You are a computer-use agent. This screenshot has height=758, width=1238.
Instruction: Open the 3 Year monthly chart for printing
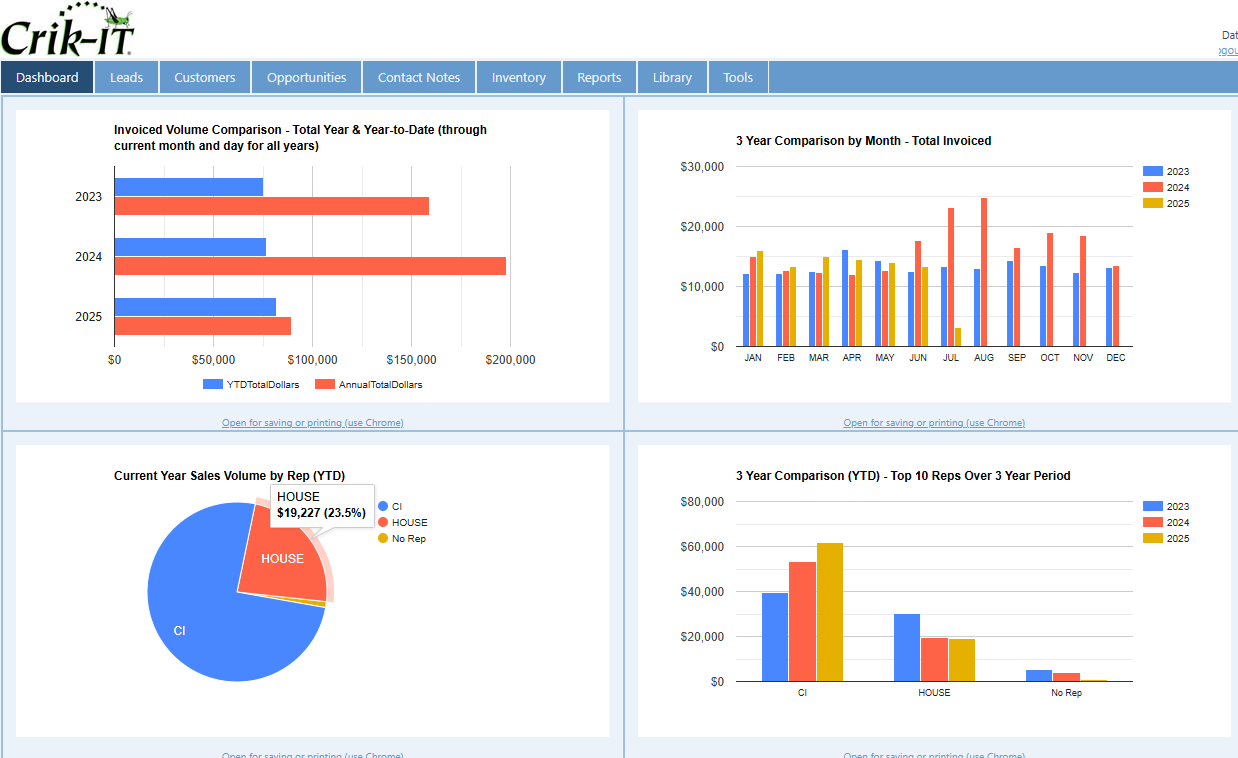click(933, 423)
